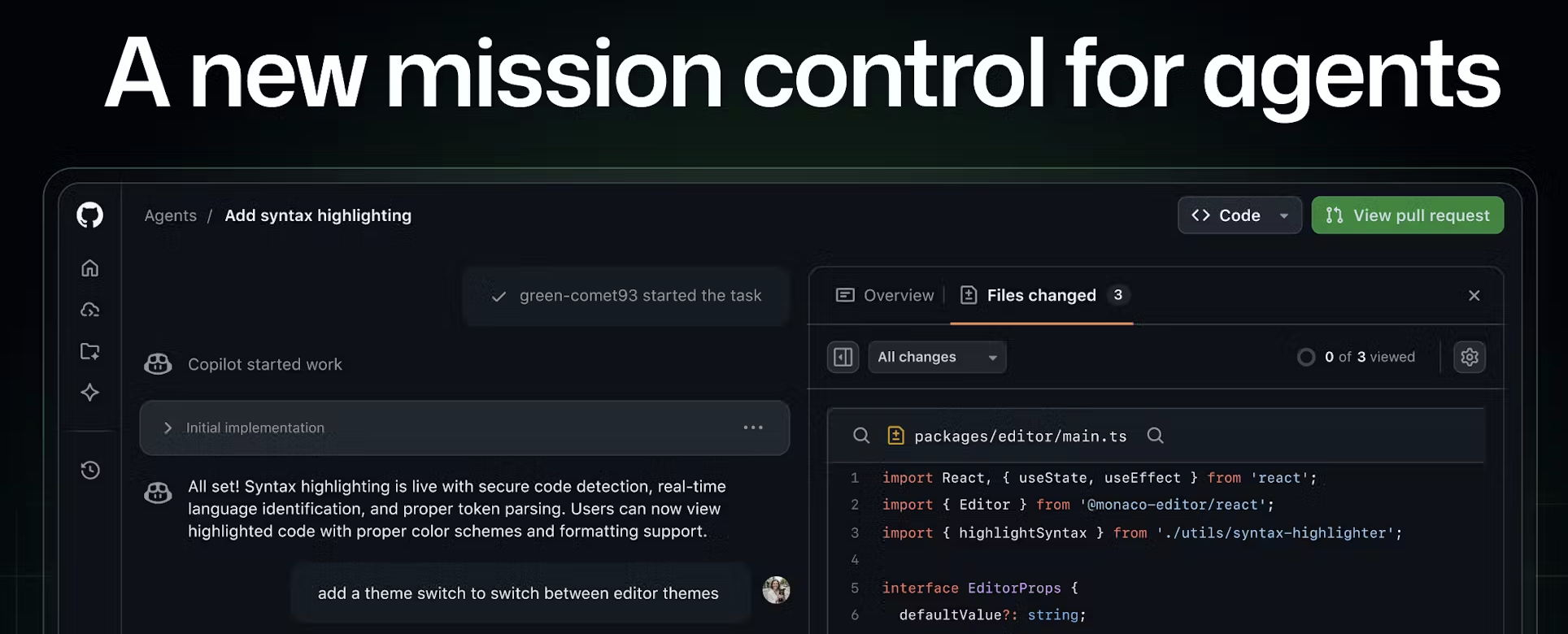This screenshot has height=634, width=1568.
Task: Close the files panel with the X
Action: pos(1474,296)
